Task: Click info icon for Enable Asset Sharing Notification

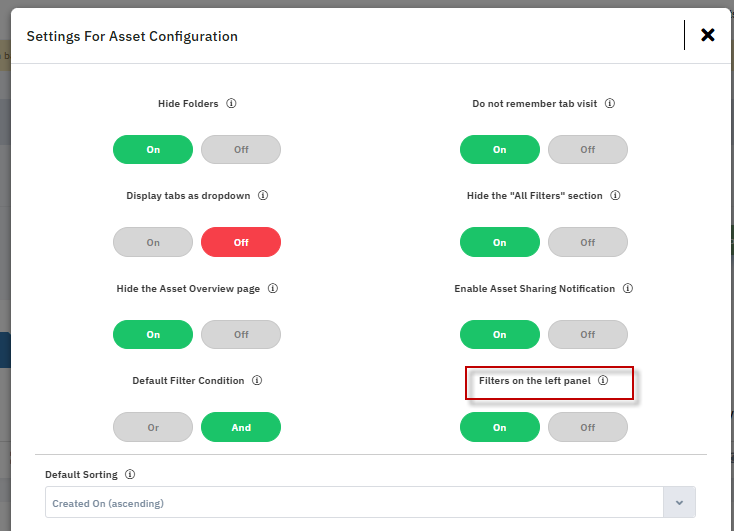Action: (x=628, y=289)
